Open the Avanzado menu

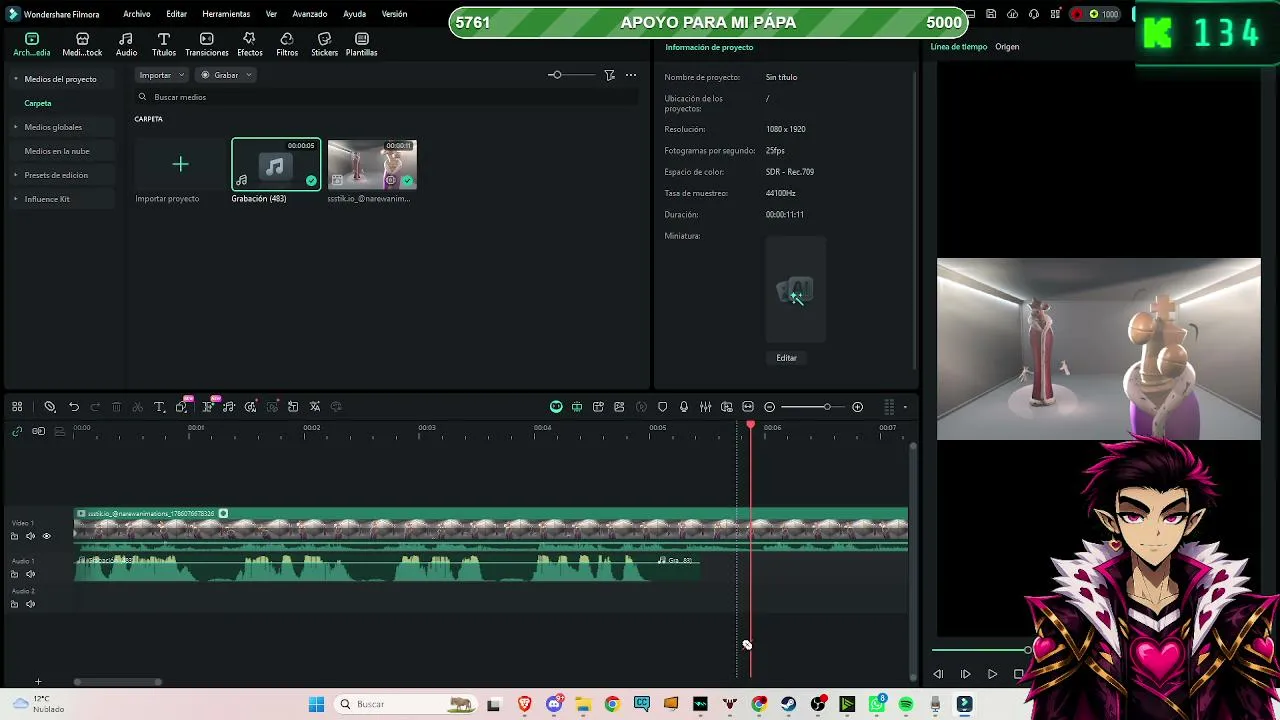click(310, 14)
